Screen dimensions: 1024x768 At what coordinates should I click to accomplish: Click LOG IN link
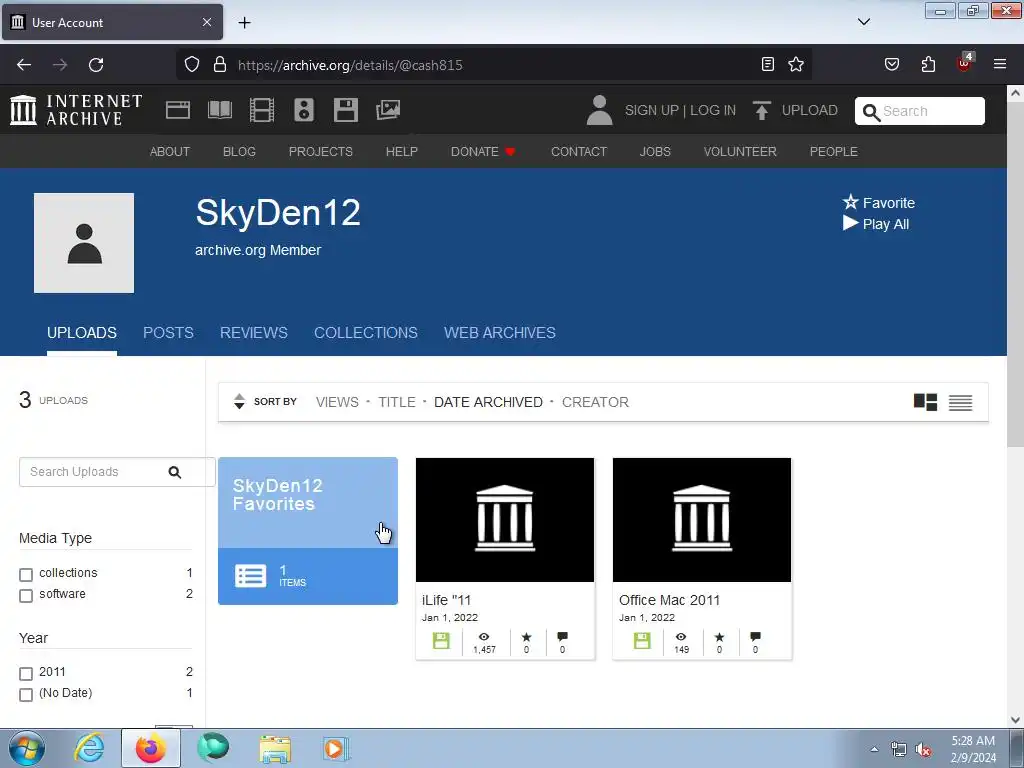point(713,110)
